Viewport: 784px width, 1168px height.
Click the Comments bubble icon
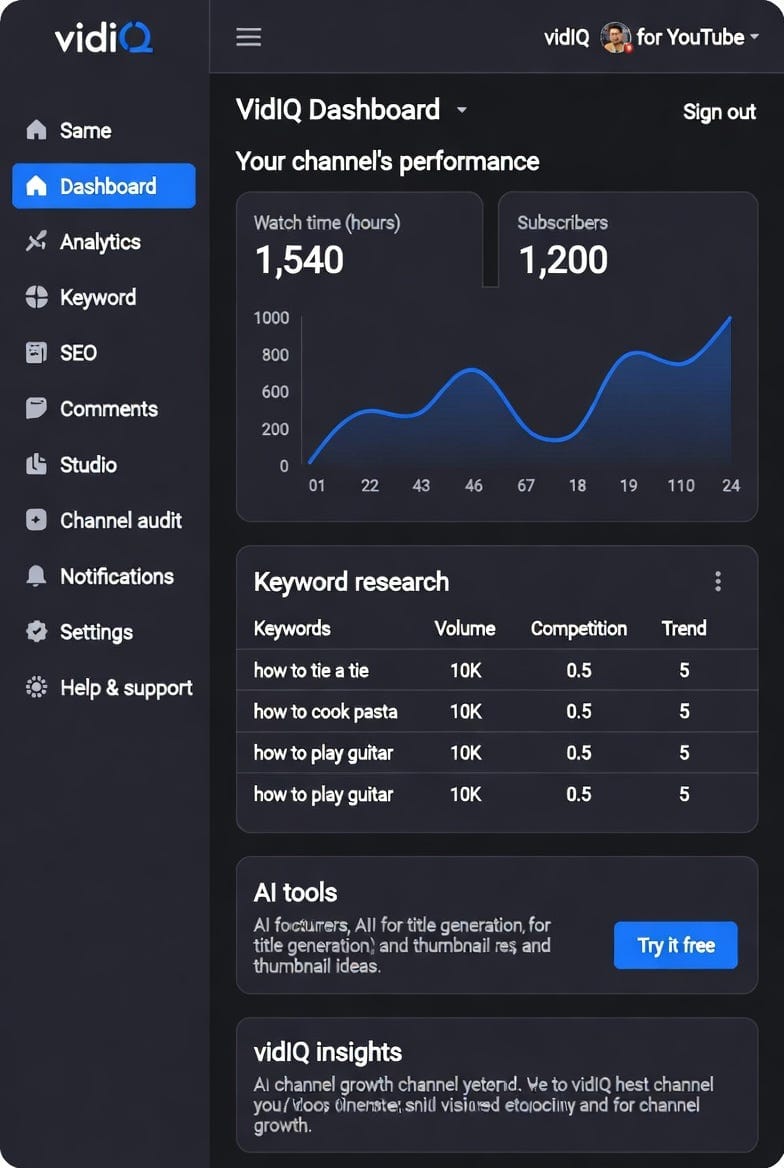click(36, 408)
